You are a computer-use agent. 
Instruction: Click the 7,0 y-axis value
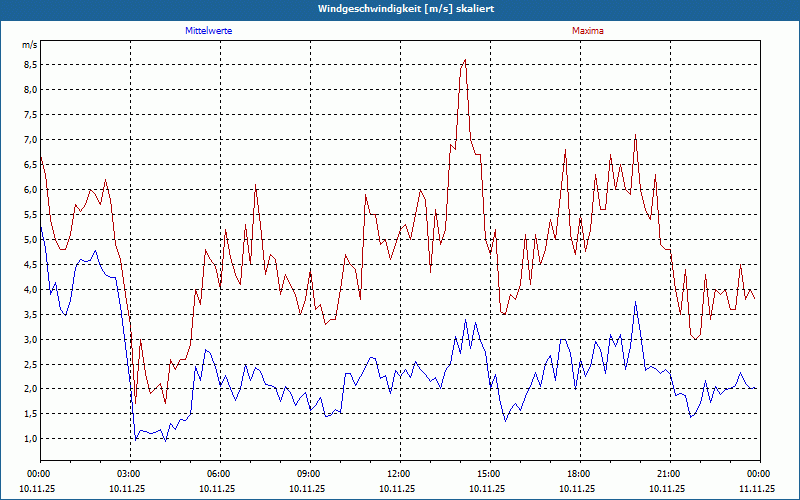tap(31, 140)
